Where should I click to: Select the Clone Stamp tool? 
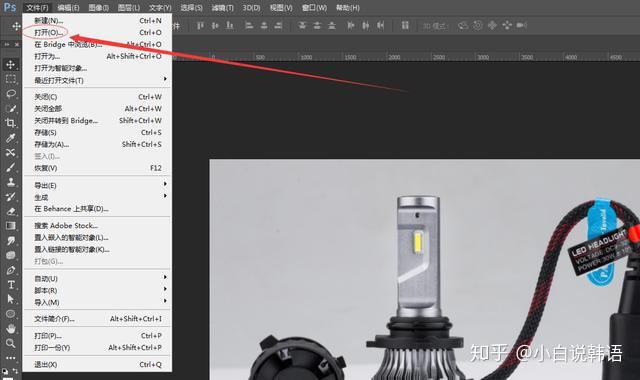click(11, 182)
